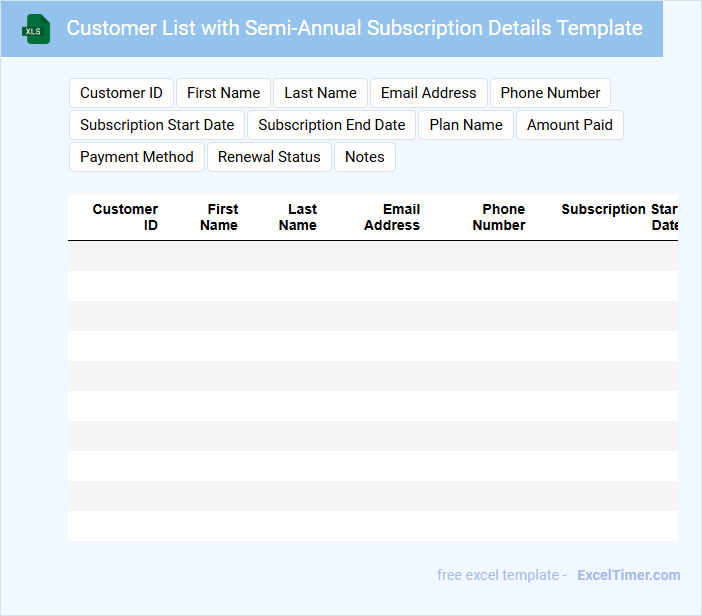Click the Subscription Start Date column header
The height and width of the screenshot is (616, 702).
click(619, 217)
